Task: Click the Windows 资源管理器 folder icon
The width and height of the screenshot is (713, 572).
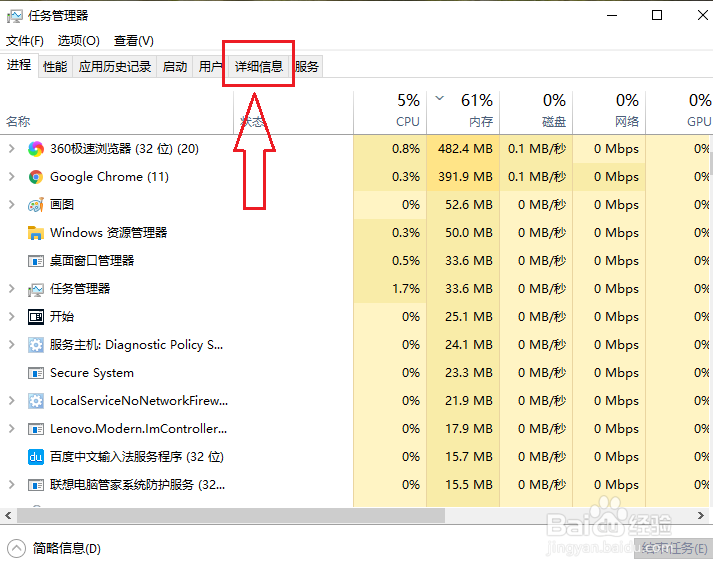Action: pyautogui.click(x=36, y=233)
